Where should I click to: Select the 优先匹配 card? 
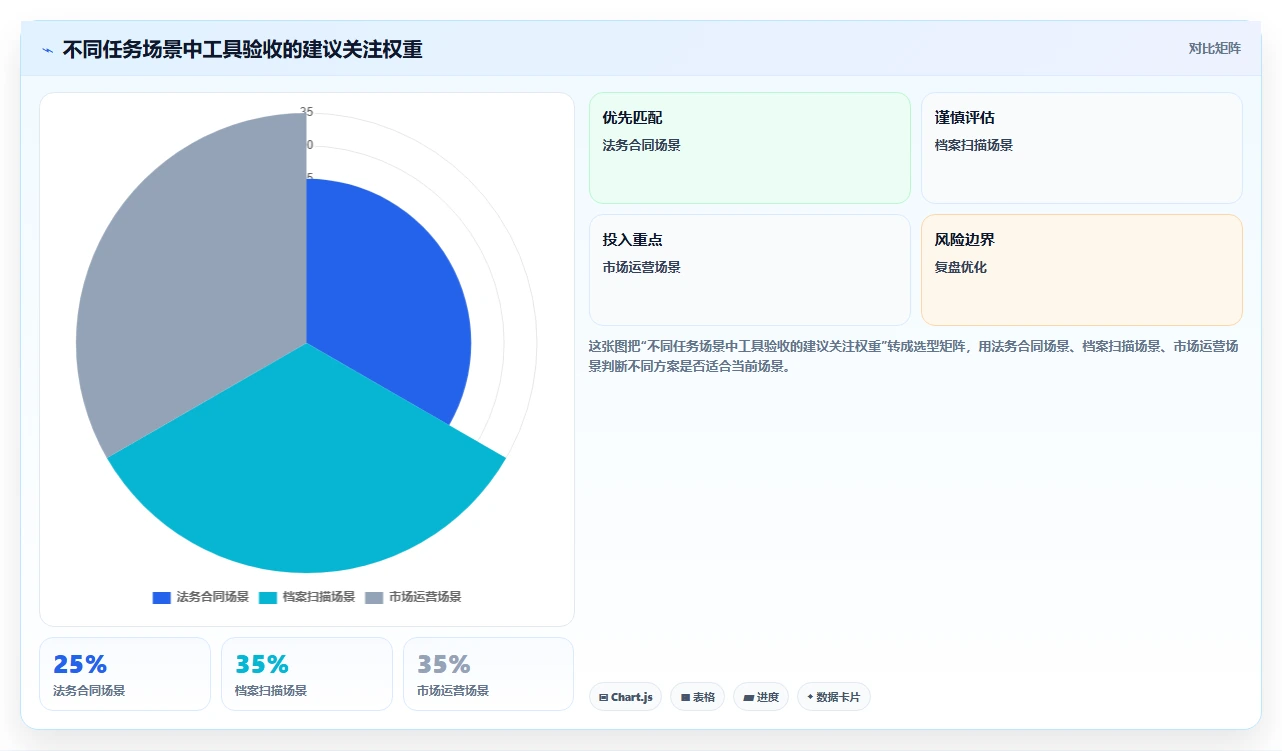click(x=750, y=148)
